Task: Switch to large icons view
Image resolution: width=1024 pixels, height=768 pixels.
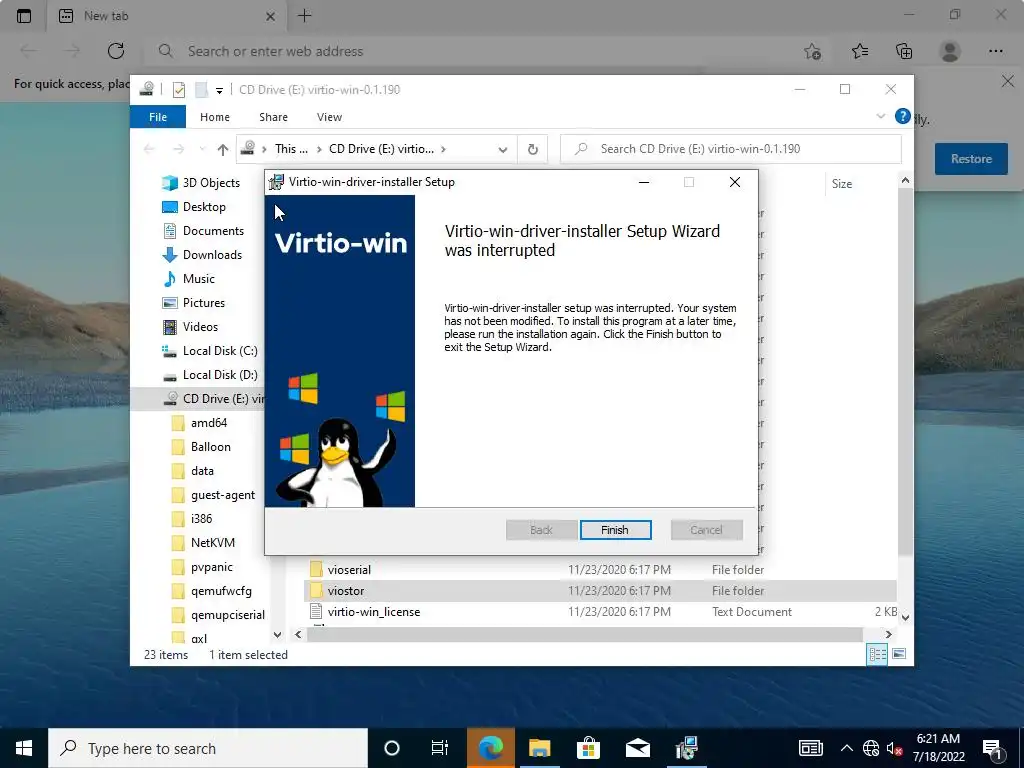Action: pos(899,654)
